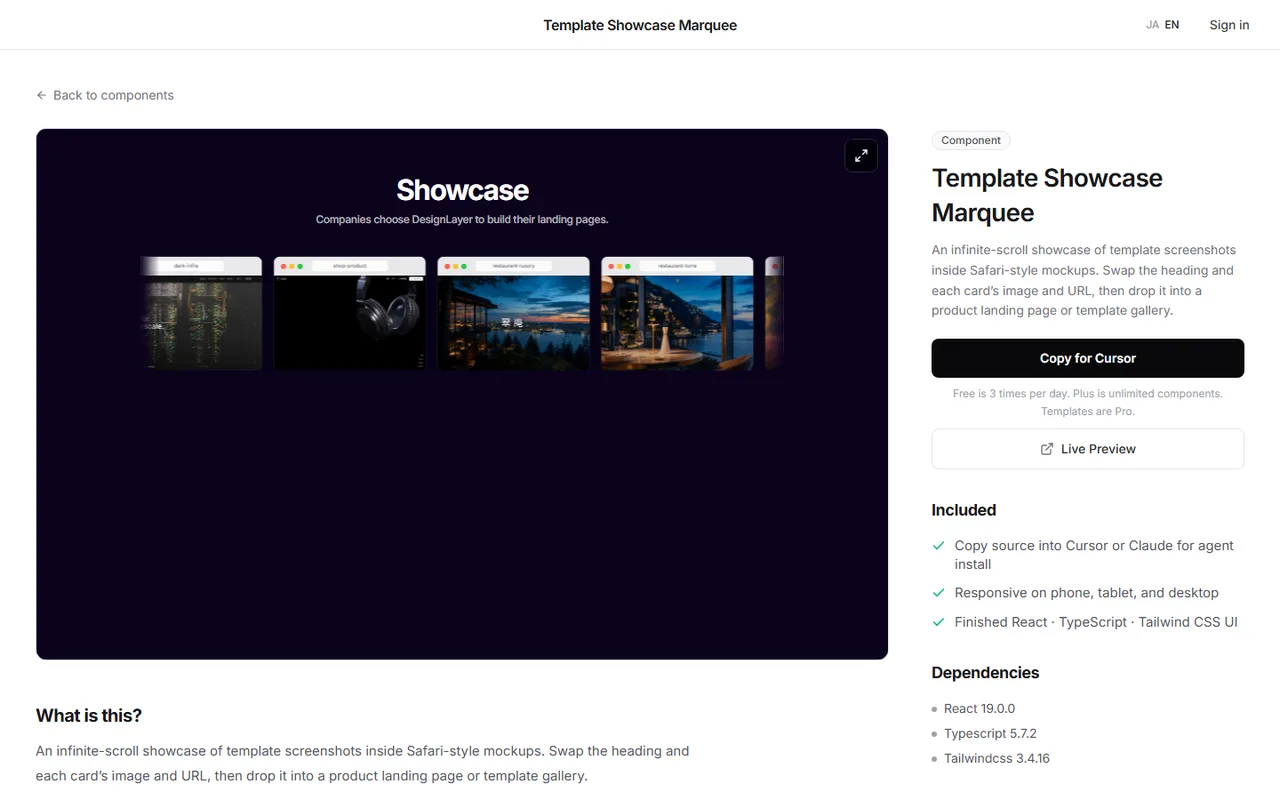
Task: Click the 'Typescript 5.7.2' dependency
Action: coord(990,733)
